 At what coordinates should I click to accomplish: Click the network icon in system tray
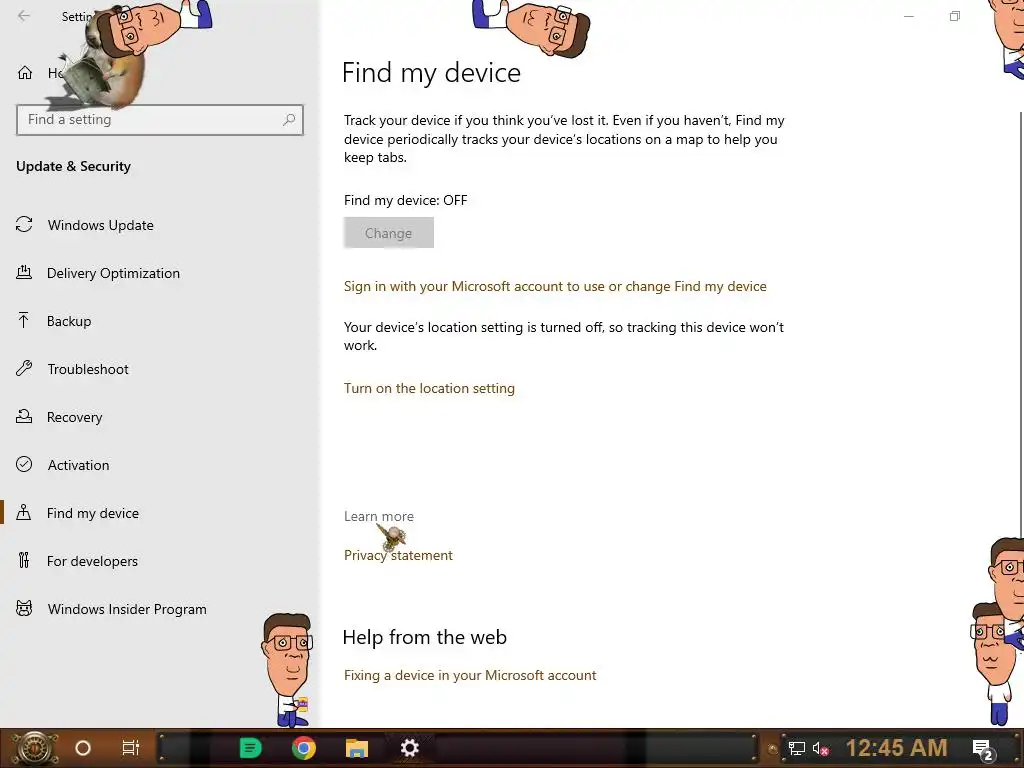pyautogui.click(x=797, y=749)
